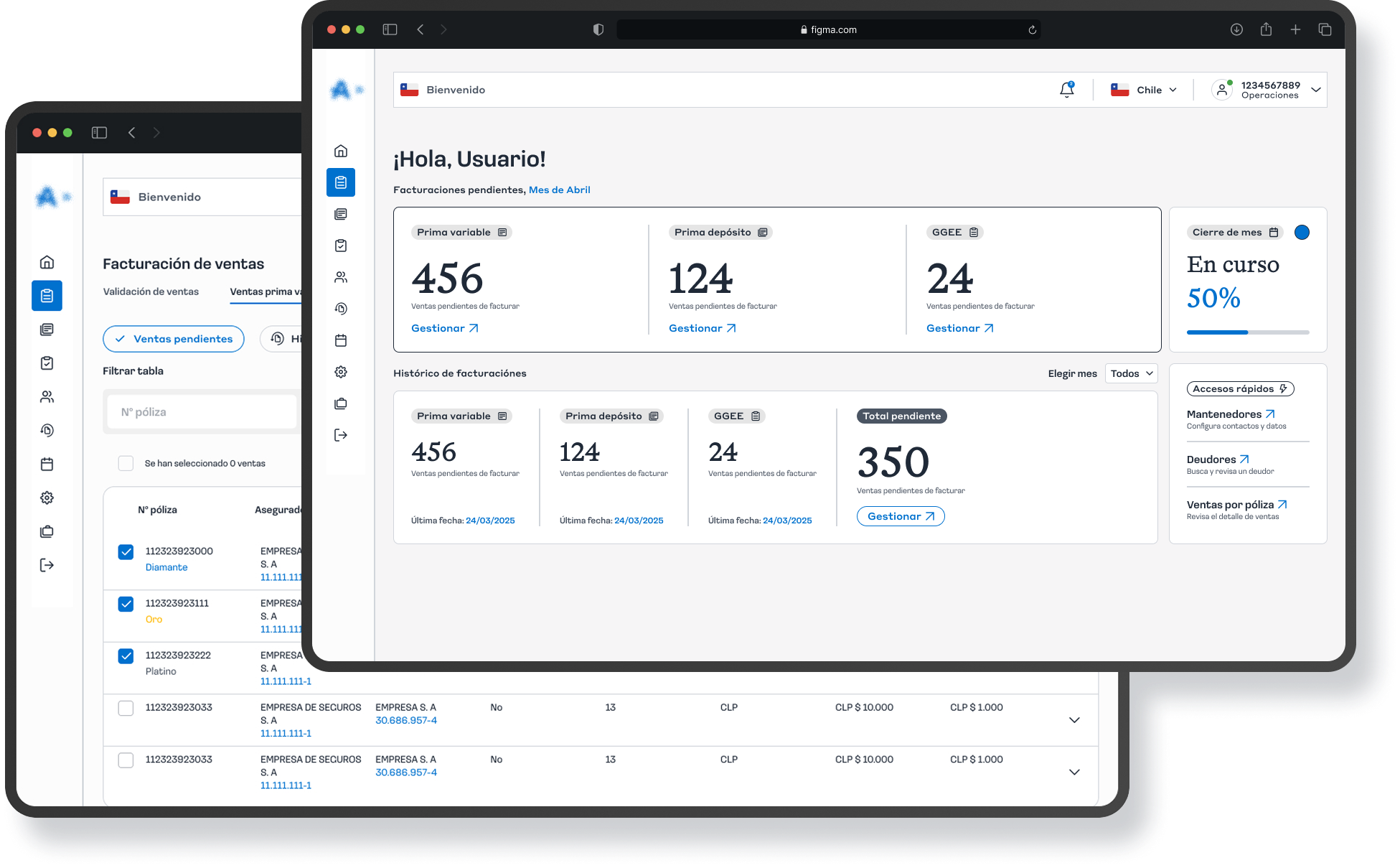Switch to Validación de ventas tab
This screenshot has width=1400, height=868.
pos(151,291)
